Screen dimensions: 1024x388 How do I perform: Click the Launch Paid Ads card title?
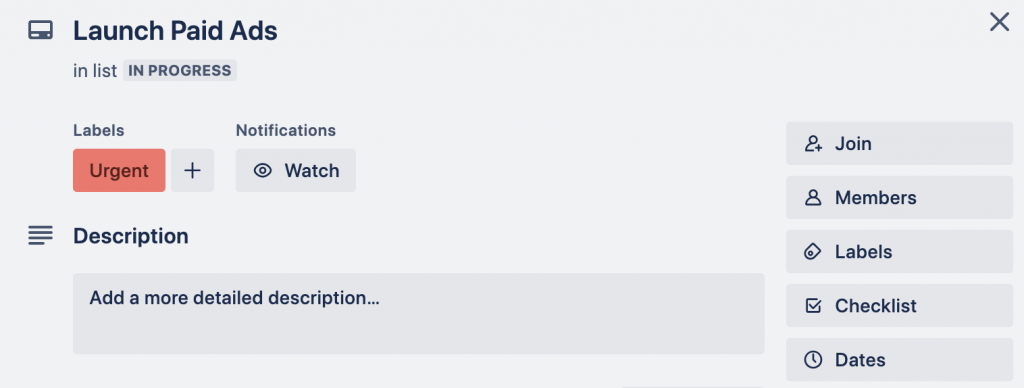point(175,31)
